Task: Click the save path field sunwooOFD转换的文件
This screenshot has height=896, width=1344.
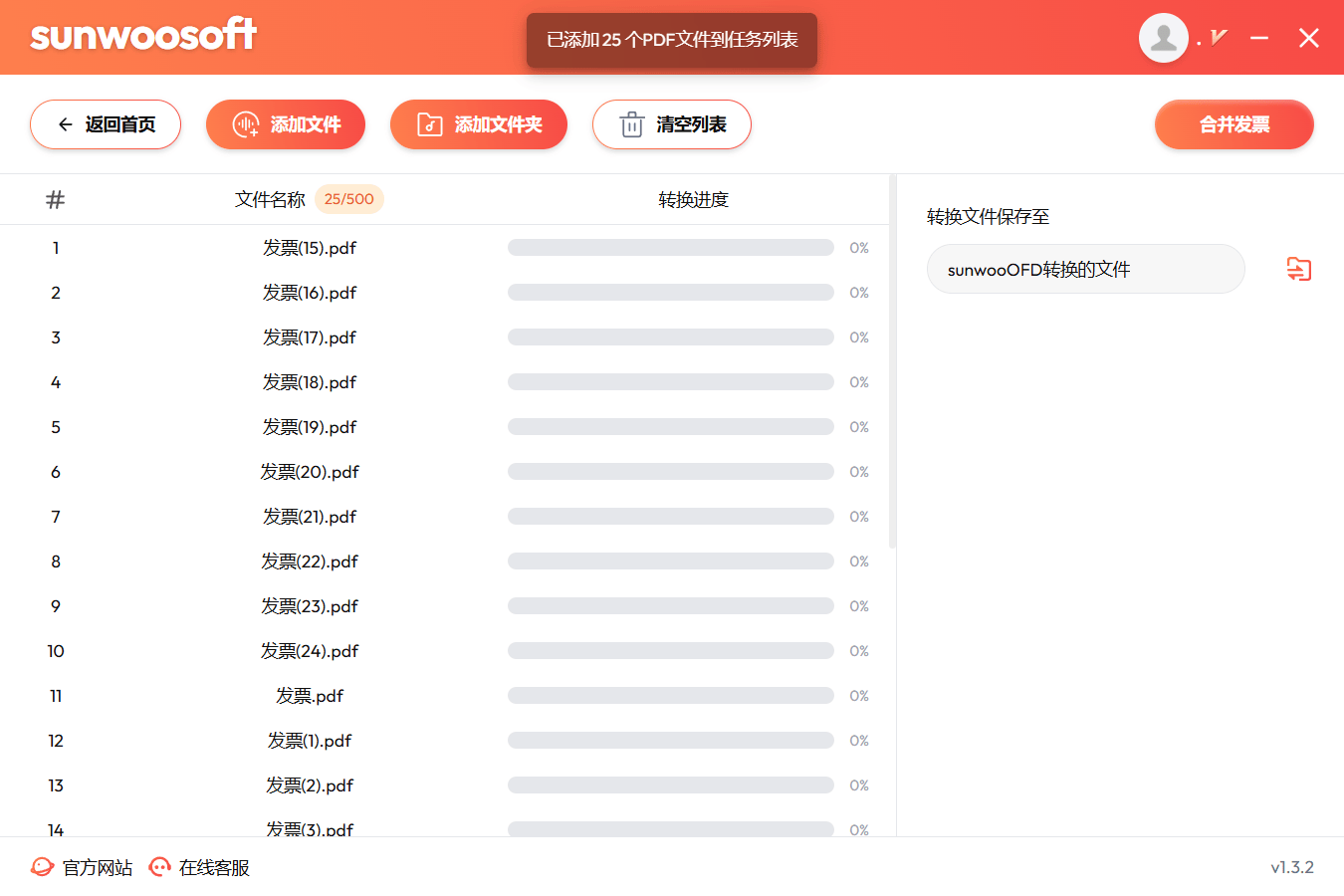Action: tap(1085, 269)
